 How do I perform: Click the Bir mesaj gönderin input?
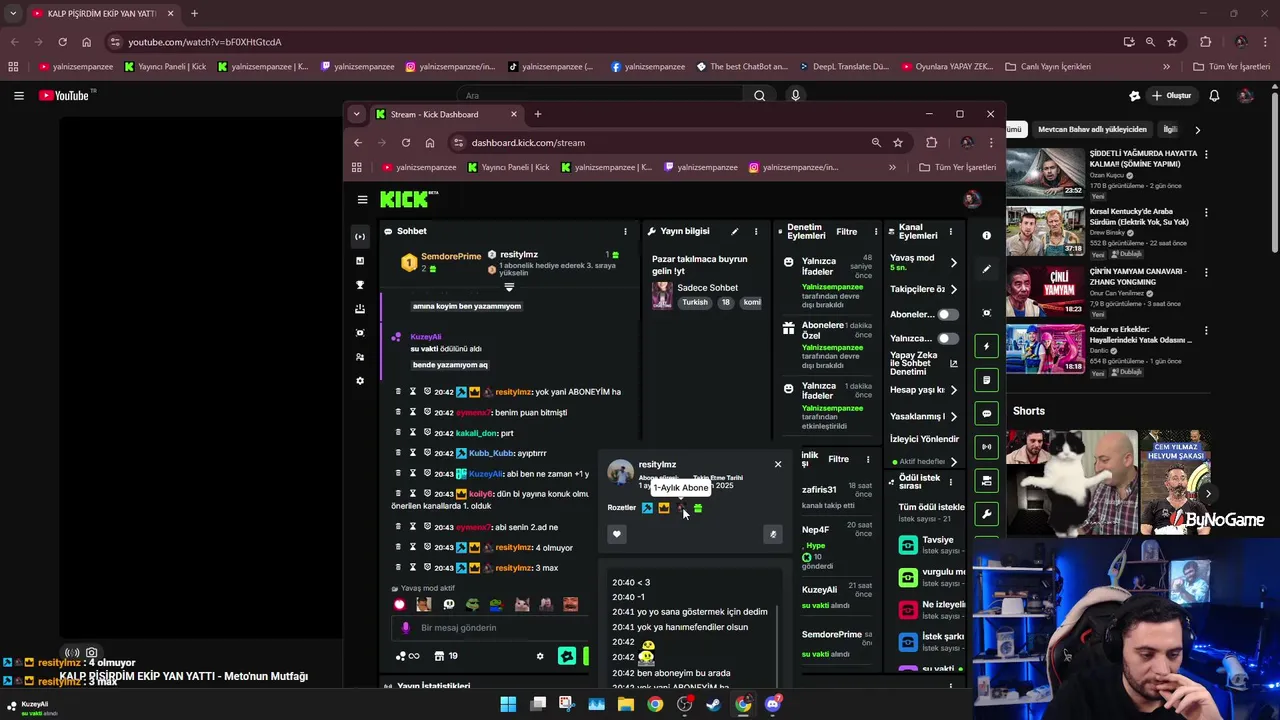(x=490, y=628)
